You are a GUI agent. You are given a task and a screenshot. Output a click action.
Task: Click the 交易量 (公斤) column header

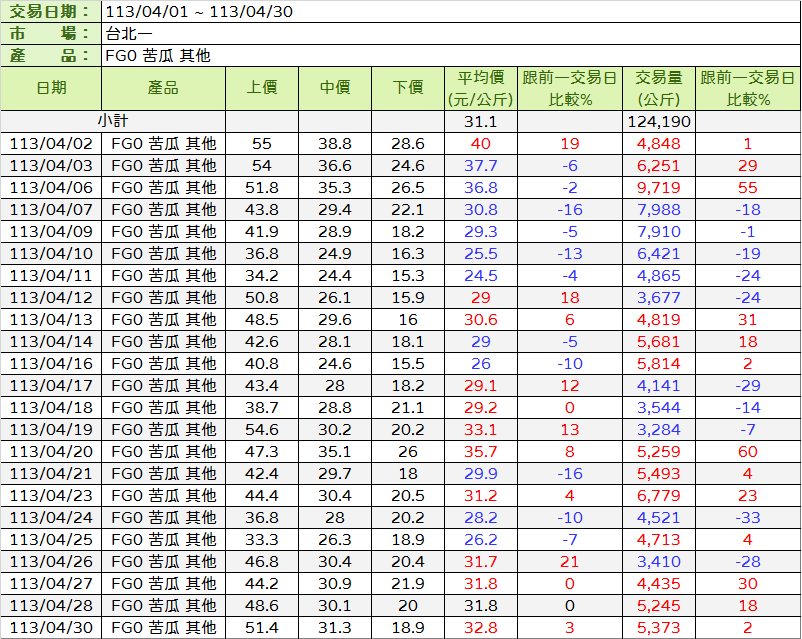tap(658, 88)
